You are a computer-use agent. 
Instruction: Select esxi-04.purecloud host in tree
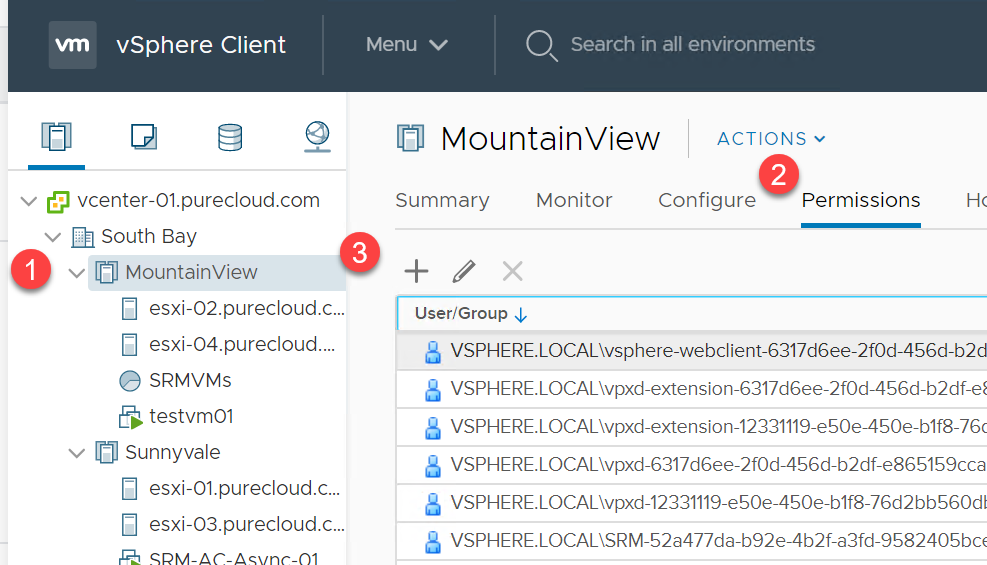coord(242,344)
